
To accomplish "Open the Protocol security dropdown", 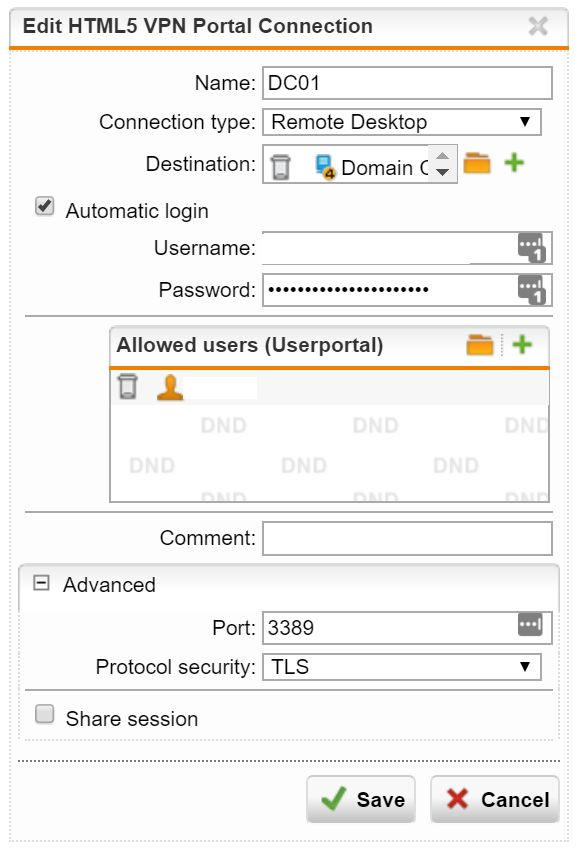I will 402,667.
